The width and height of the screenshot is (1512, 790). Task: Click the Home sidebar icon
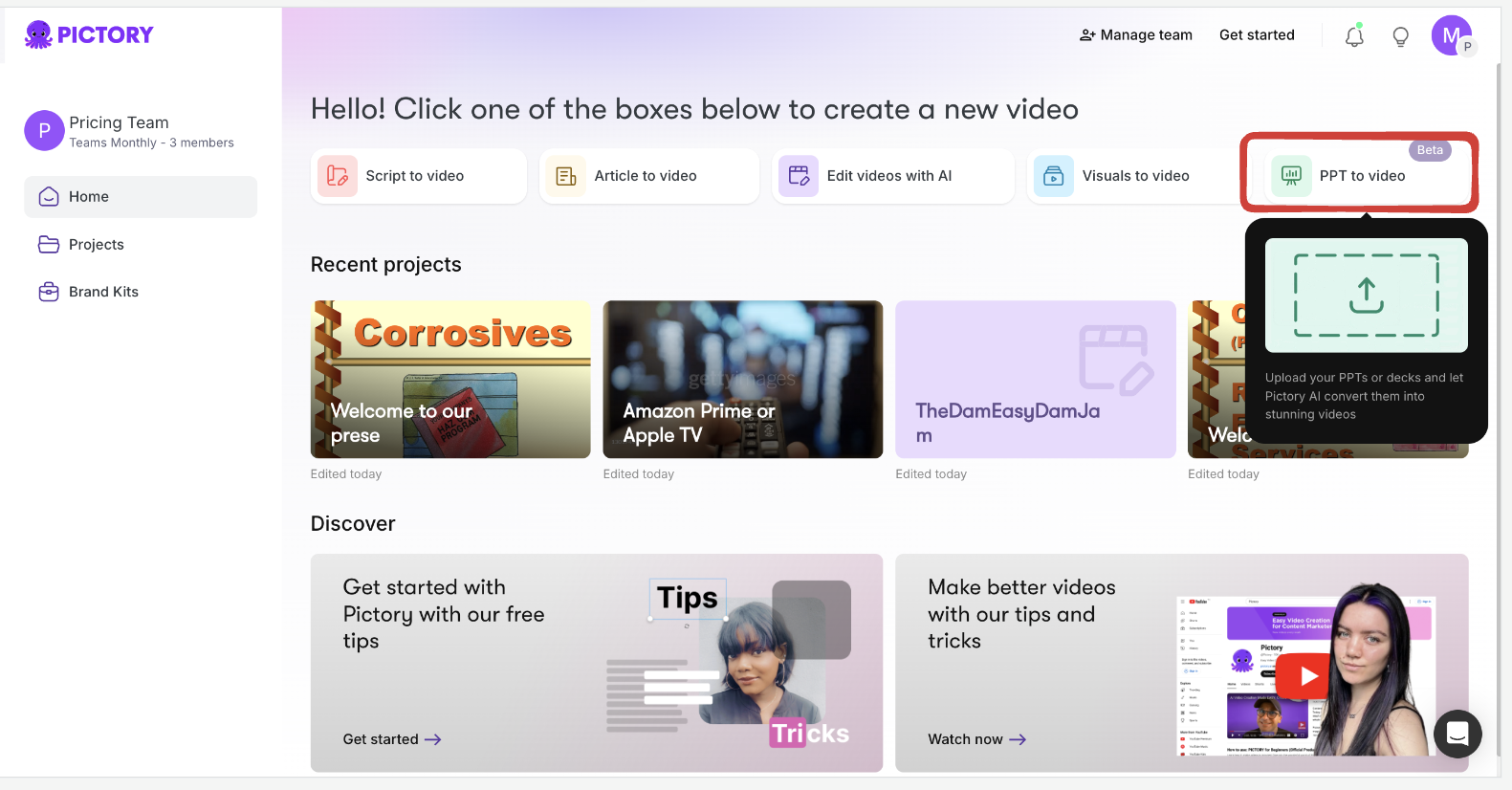(49, 197)
